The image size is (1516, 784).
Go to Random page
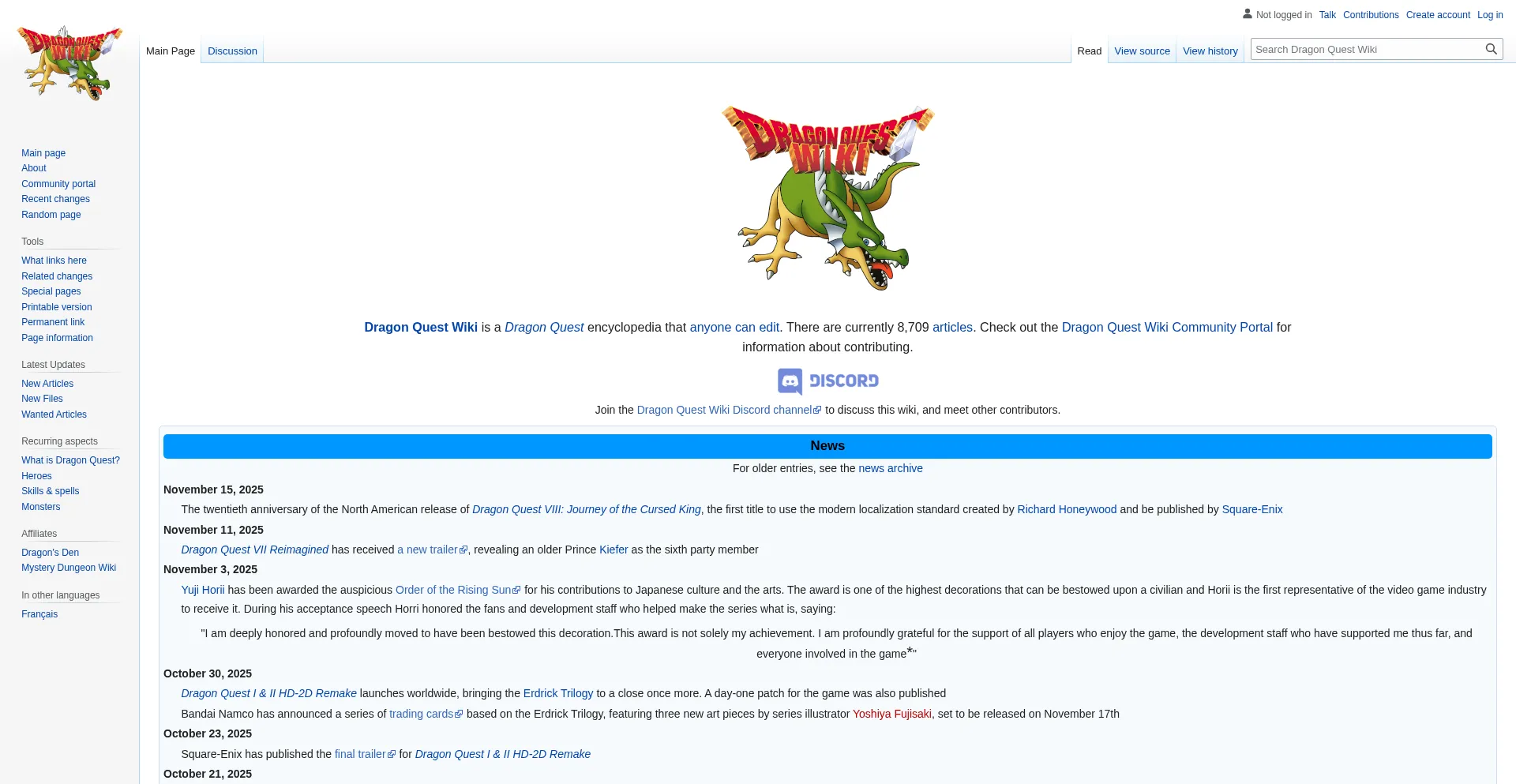coord(51,214)
